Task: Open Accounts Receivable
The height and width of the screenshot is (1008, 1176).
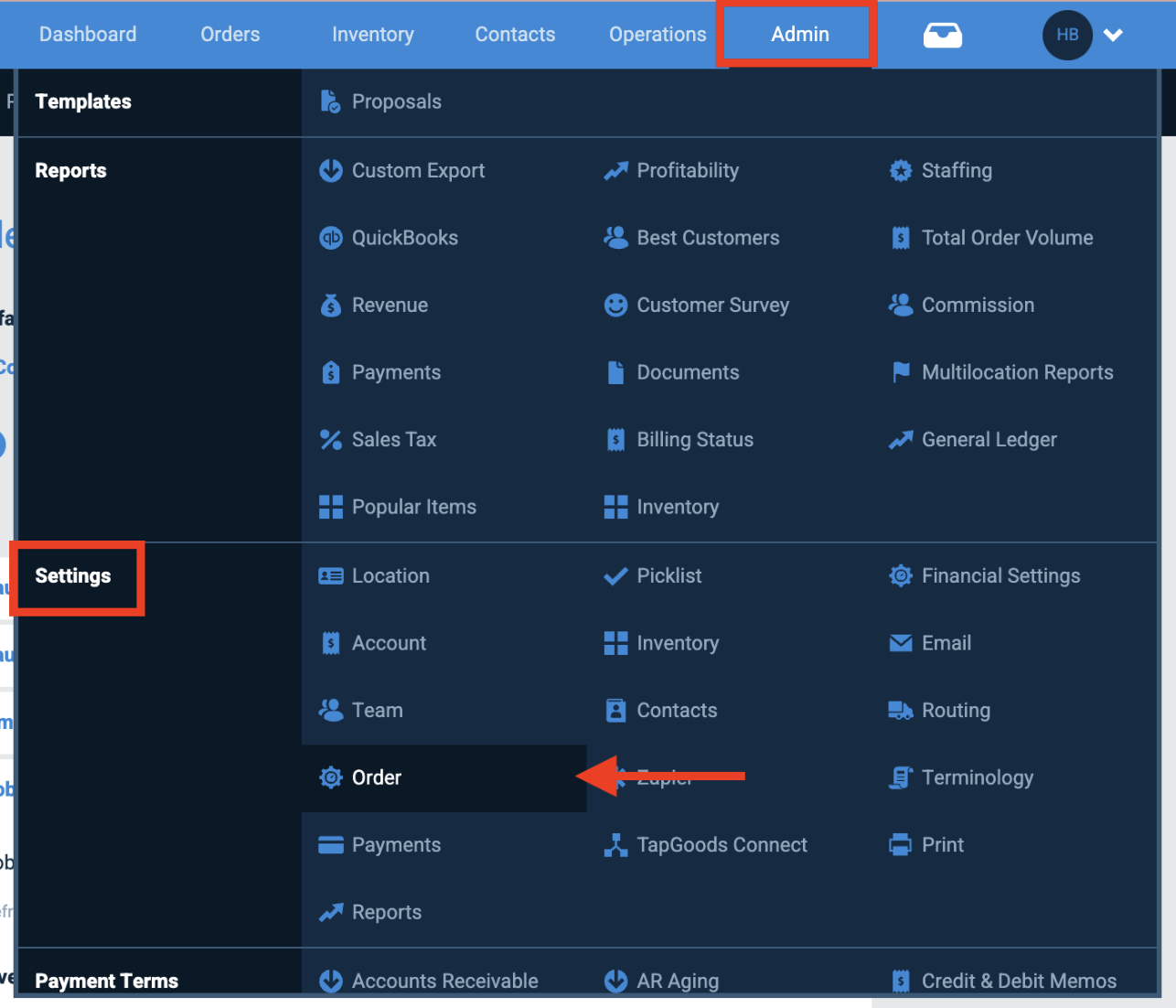Action: click(444, 981)
